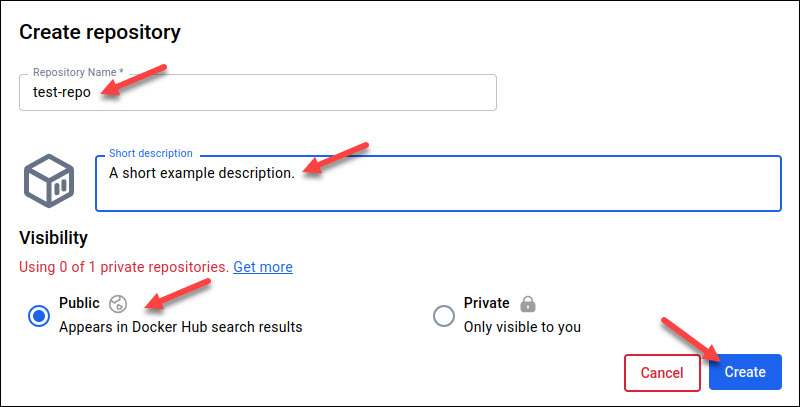Click the padlock icon beside Private
Screen dimensions: 800x407
click(x=528, y=303)
